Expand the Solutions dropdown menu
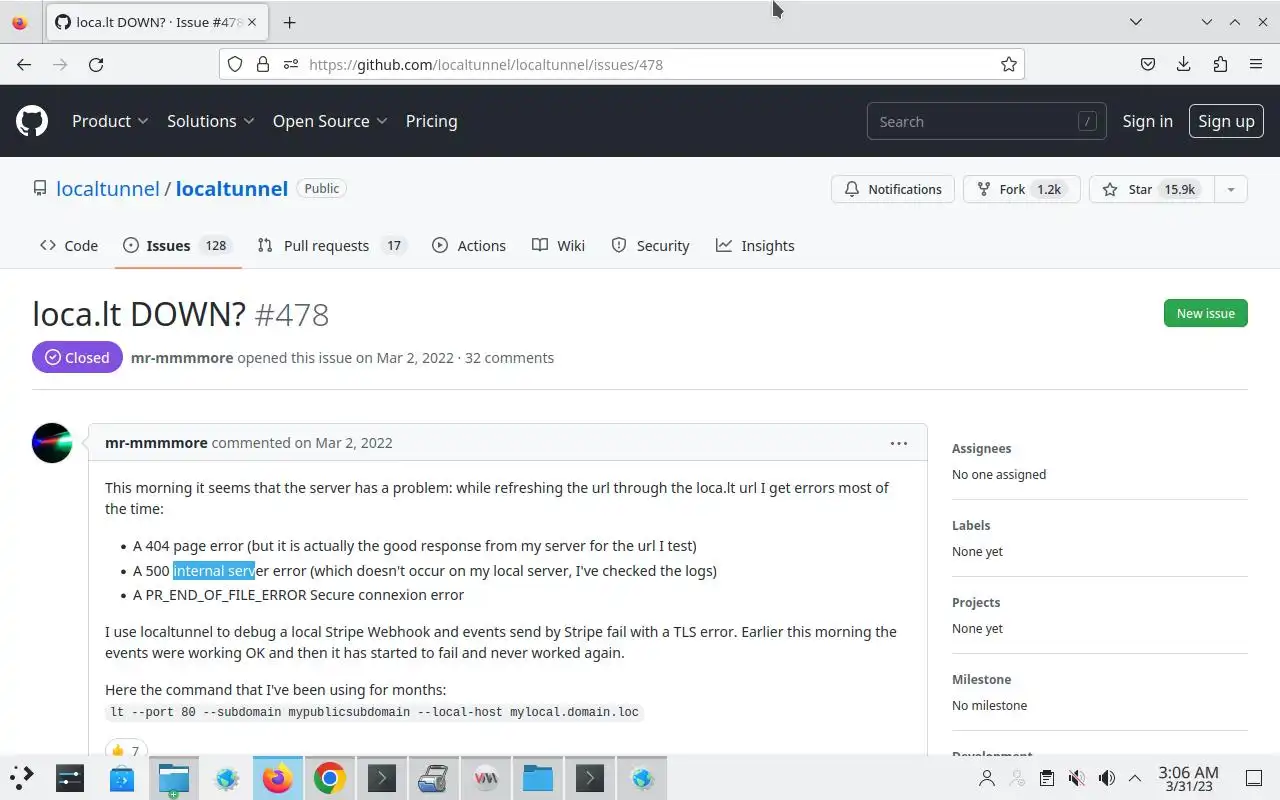Viewport: 1280px width, 800px height. point(211,121)
